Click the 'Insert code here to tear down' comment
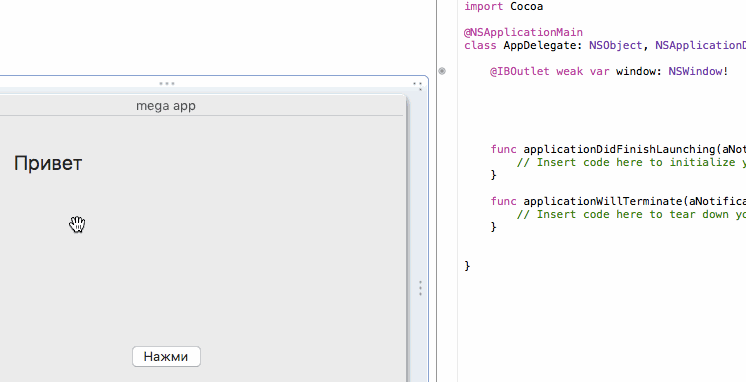 (x=631, y=215)
